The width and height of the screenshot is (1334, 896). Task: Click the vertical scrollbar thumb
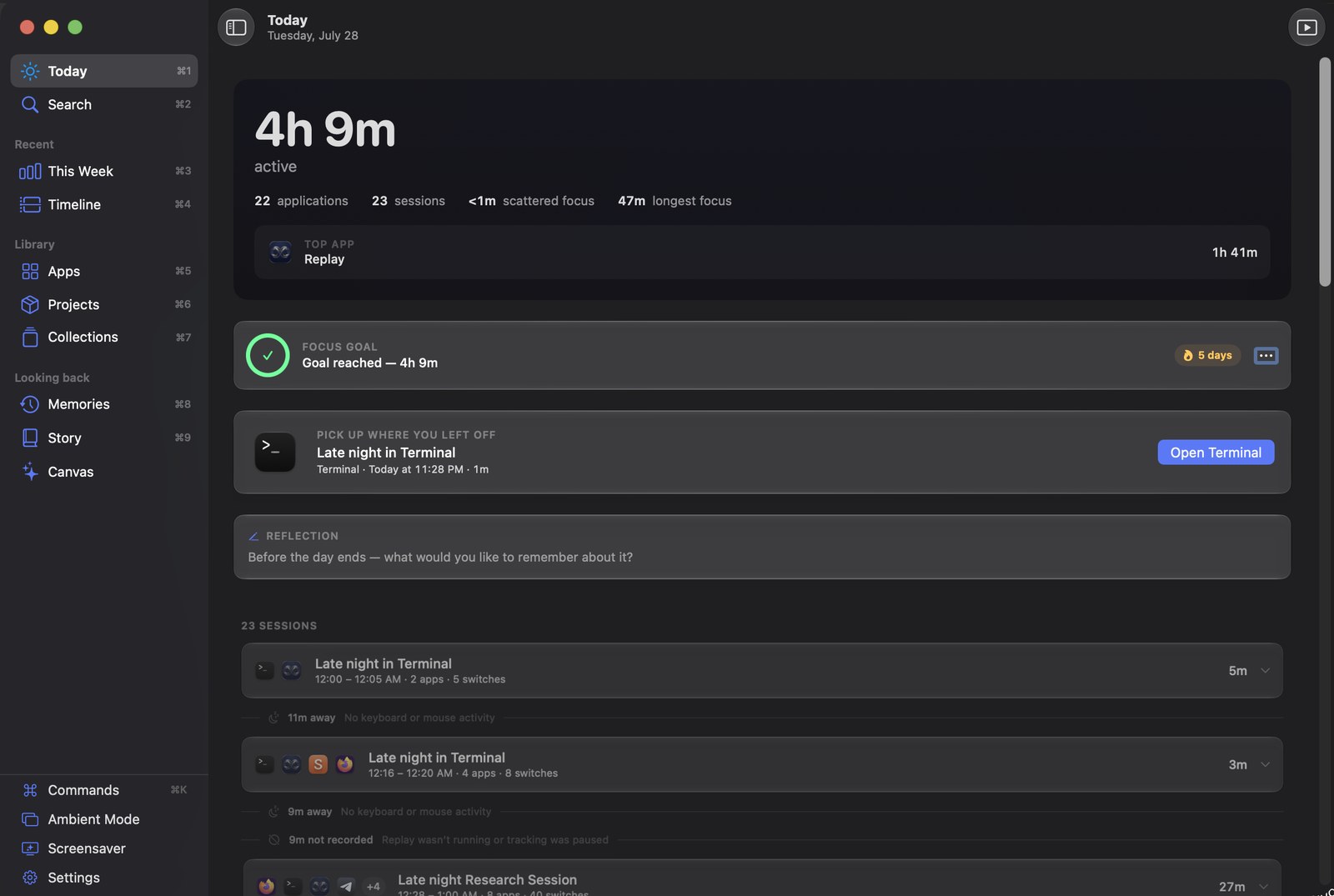[1325, 173]
